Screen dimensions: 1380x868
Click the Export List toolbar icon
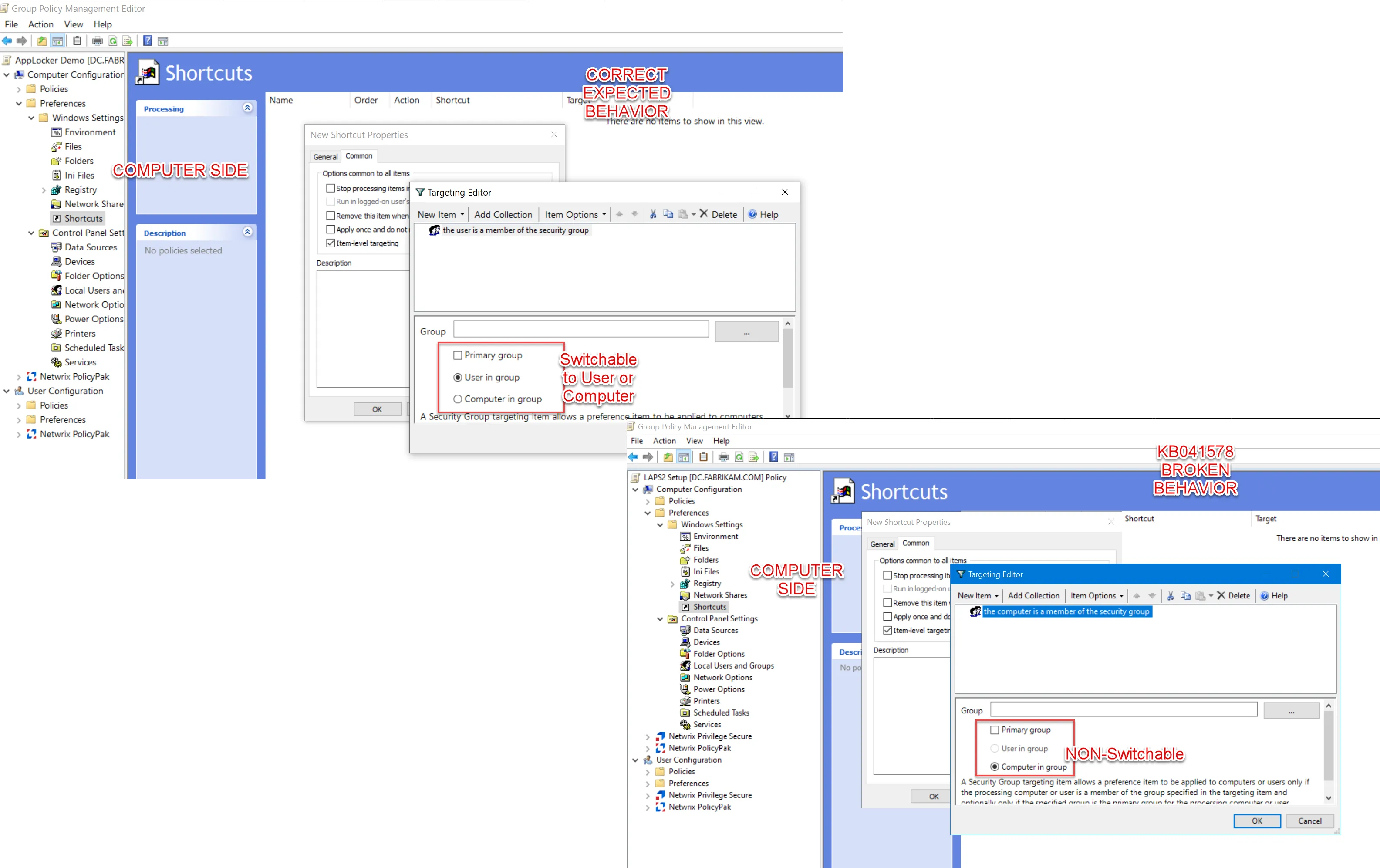pos(127,41)
